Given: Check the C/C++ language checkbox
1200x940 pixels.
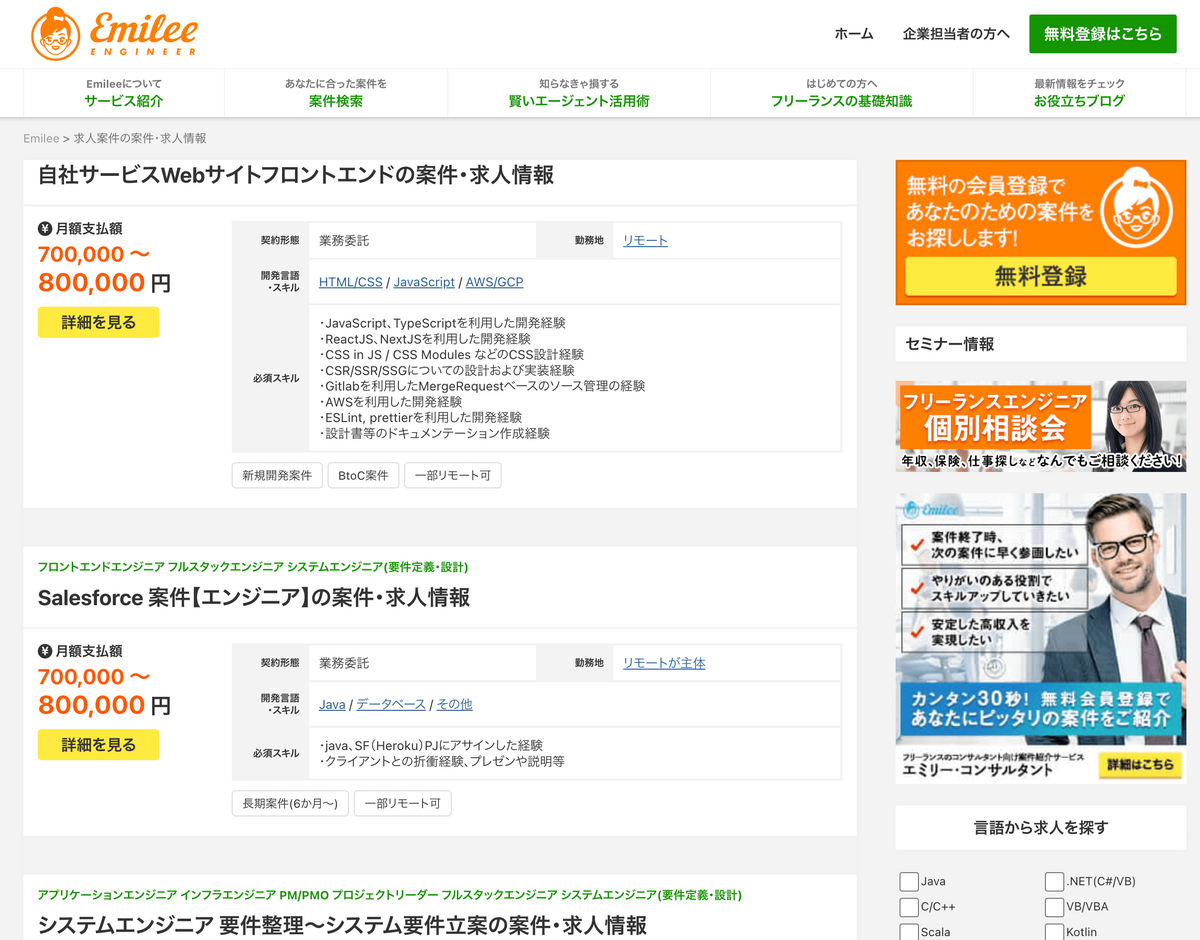Looking at the screenshot, I should click(909, 907).
